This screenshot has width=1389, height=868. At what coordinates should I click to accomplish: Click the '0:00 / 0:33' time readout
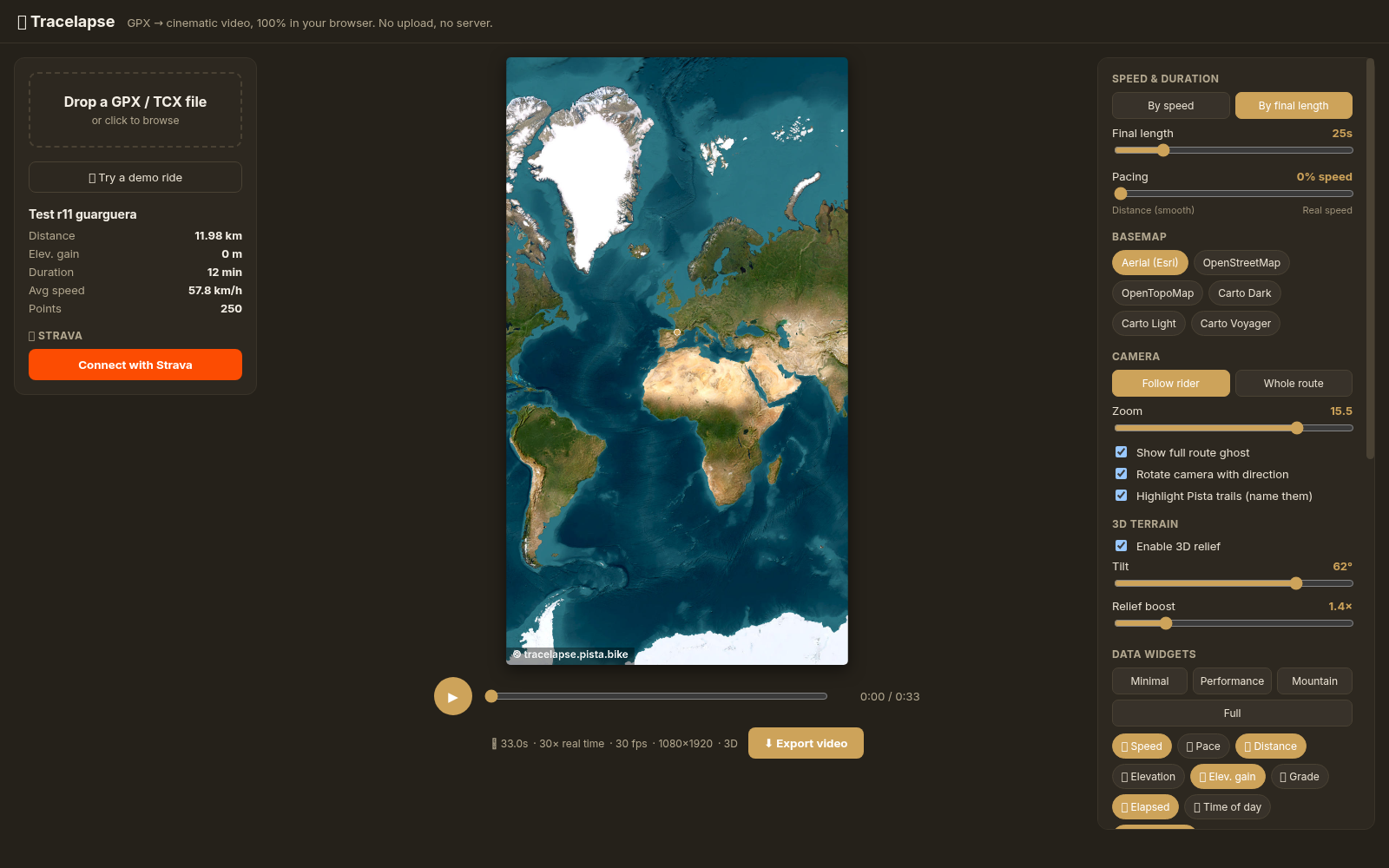pos(890,697)
